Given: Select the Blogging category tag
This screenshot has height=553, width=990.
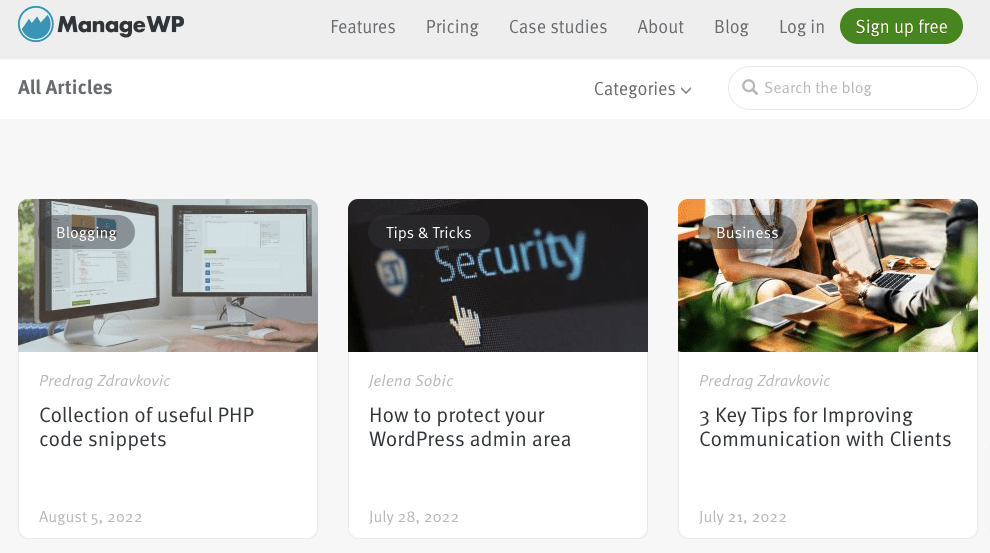Looking at the screenshot, I should coord(86,233).
